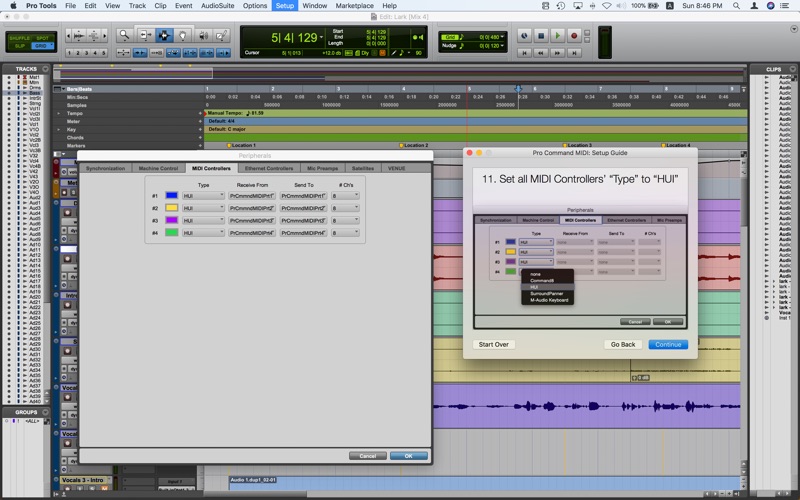The height and width of the screenshot is (500, 800).
Task: Open # Ch's dropdown for controller #1
Action: 345,196
